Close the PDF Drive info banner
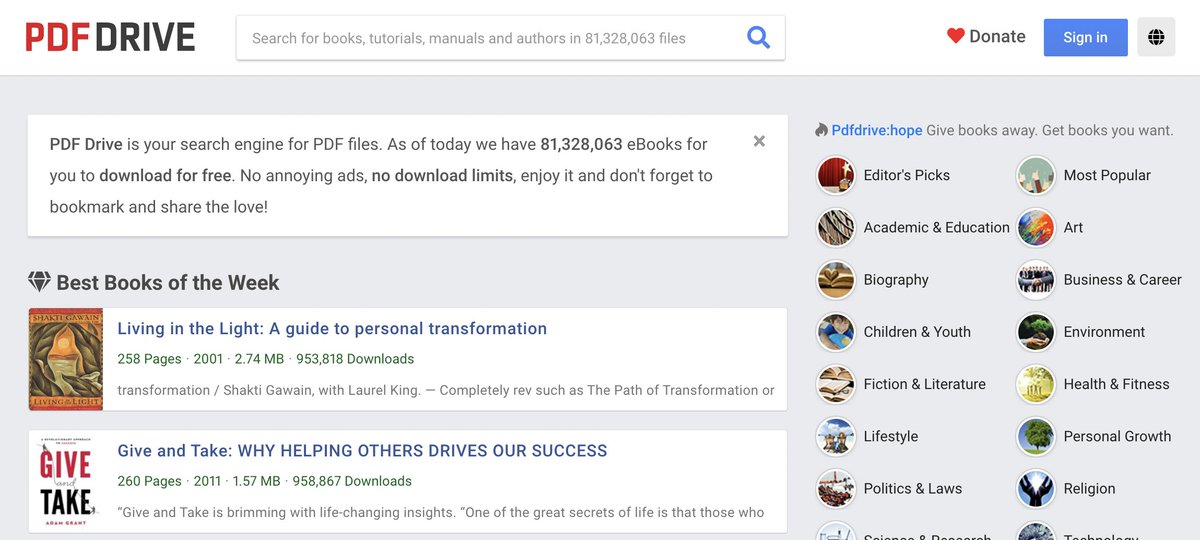Image resolution: width=1200 pixels, height=540 pixels. tap(759, 141)
